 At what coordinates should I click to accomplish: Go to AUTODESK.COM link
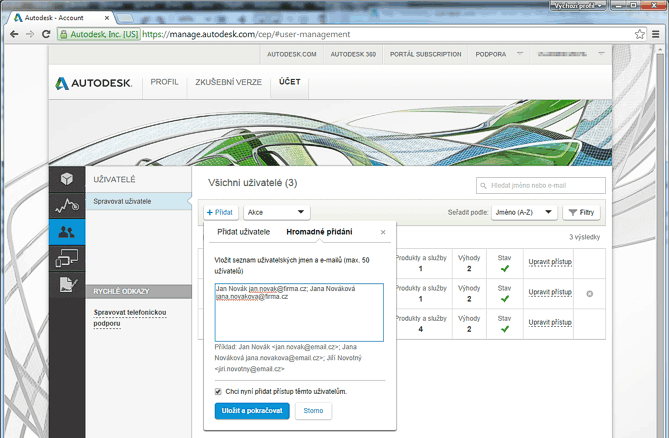(x=292, y=54)
